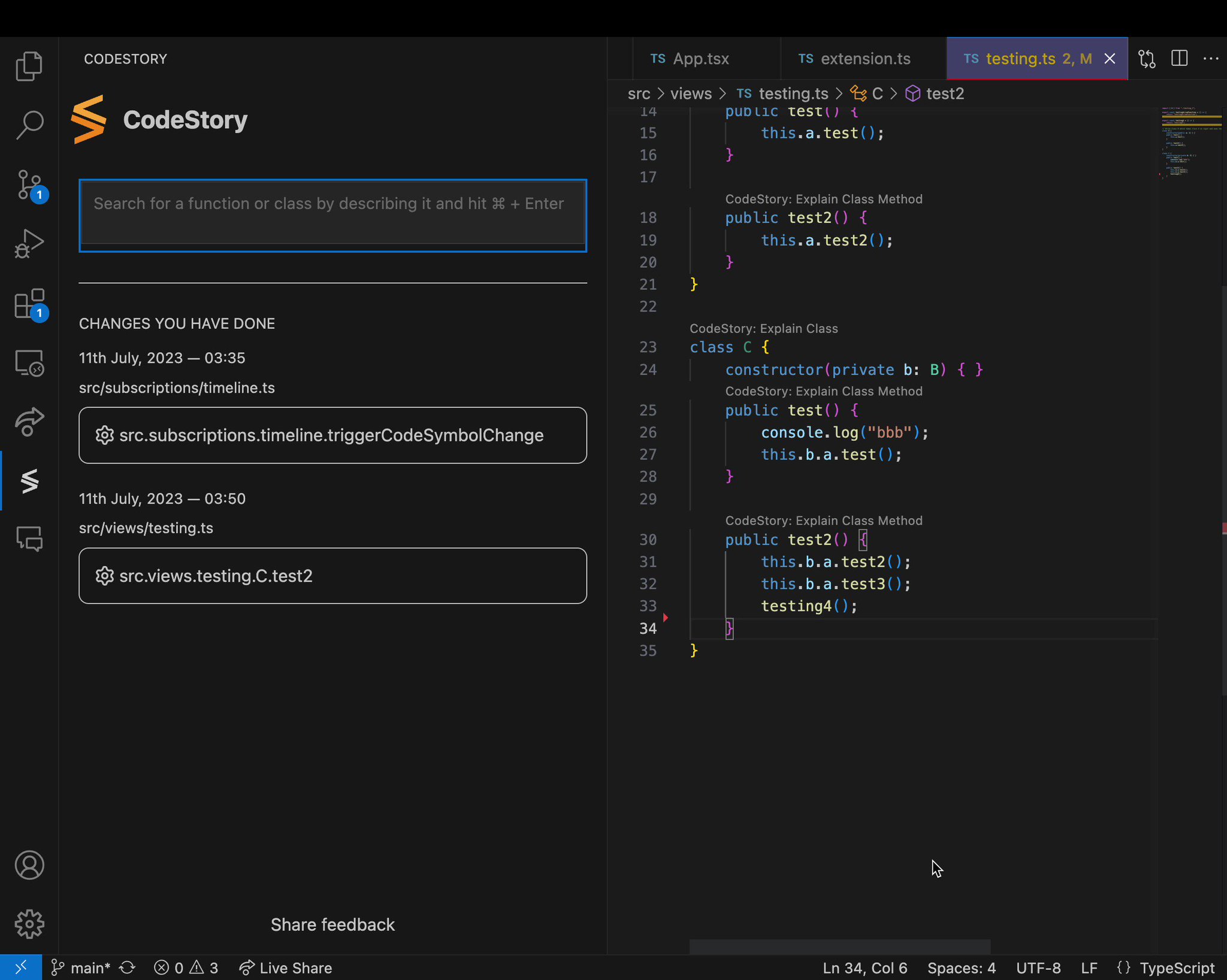This screenshot has height=980, width=1227.
Task: Open the Accounts icon at bottom left
Action: coord(28,865)
